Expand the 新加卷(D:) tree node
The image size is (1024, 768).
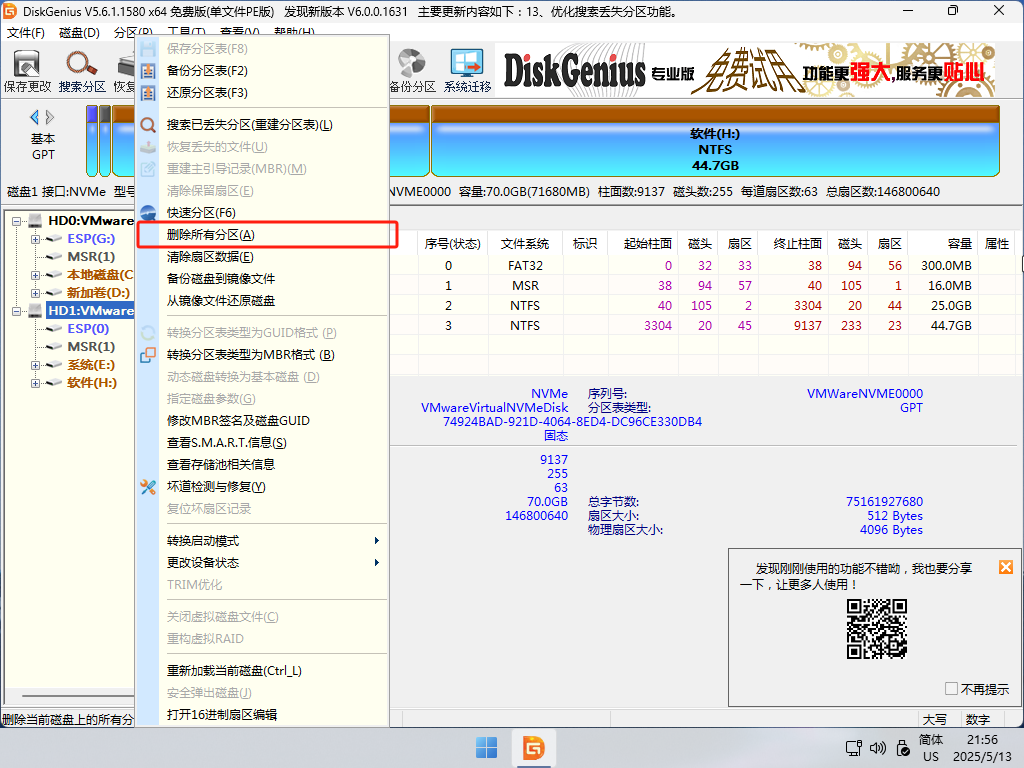[35, 293]
